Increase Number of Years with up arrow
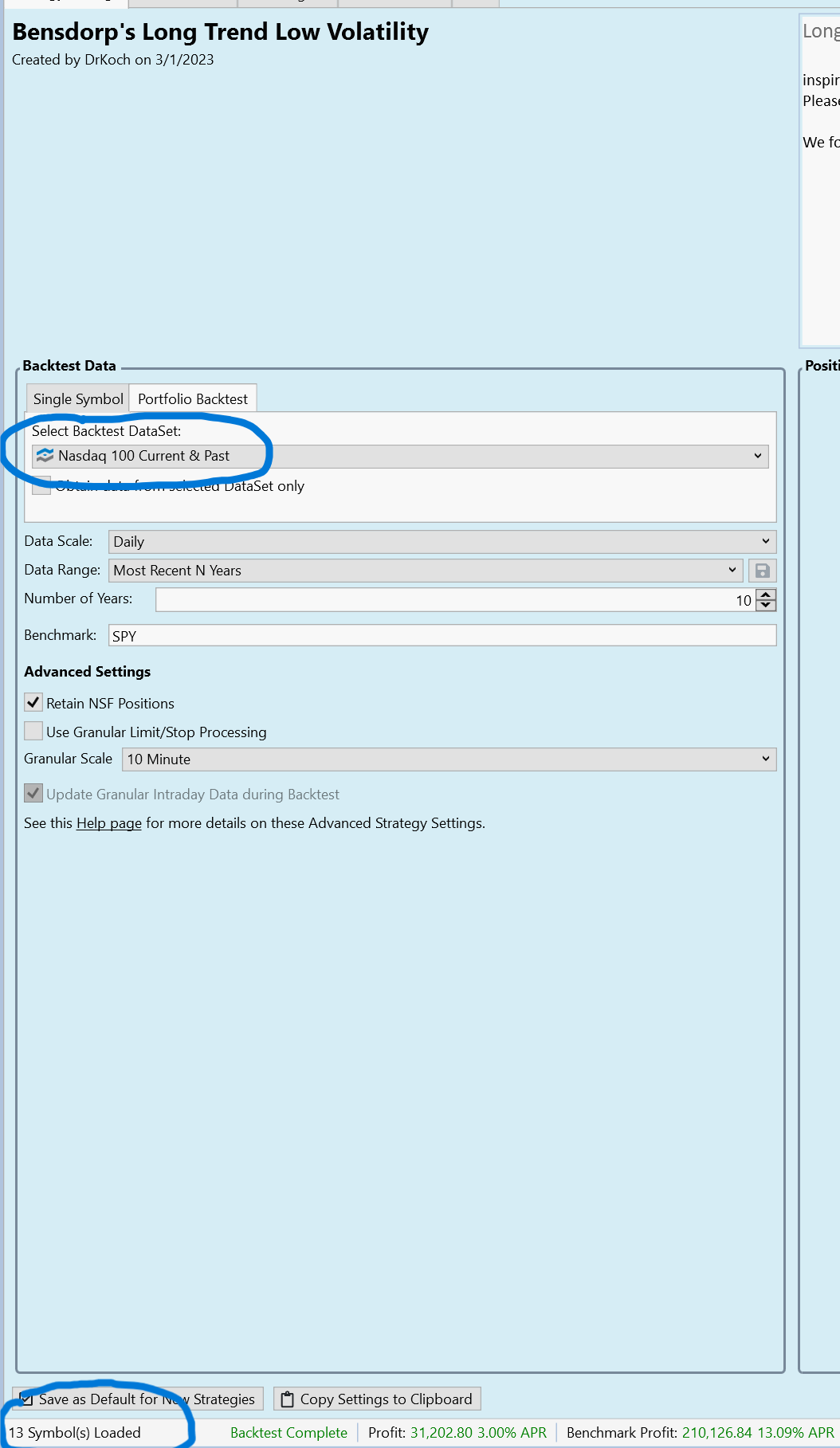 pos(766,595)
